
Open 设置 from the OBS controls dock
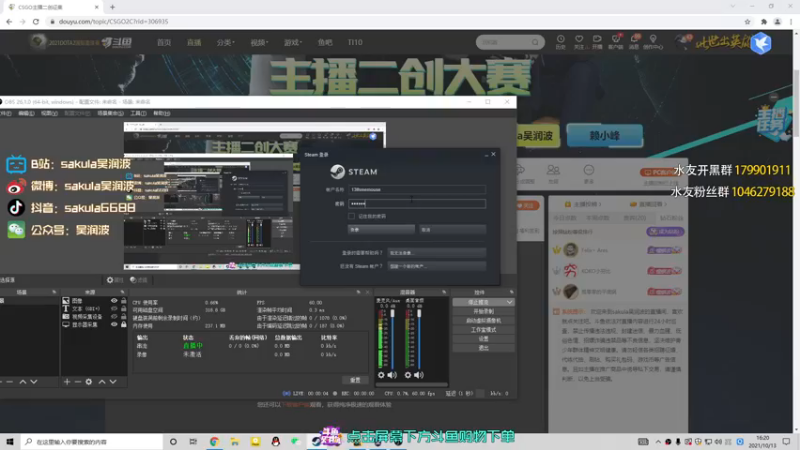click(483, 339)
